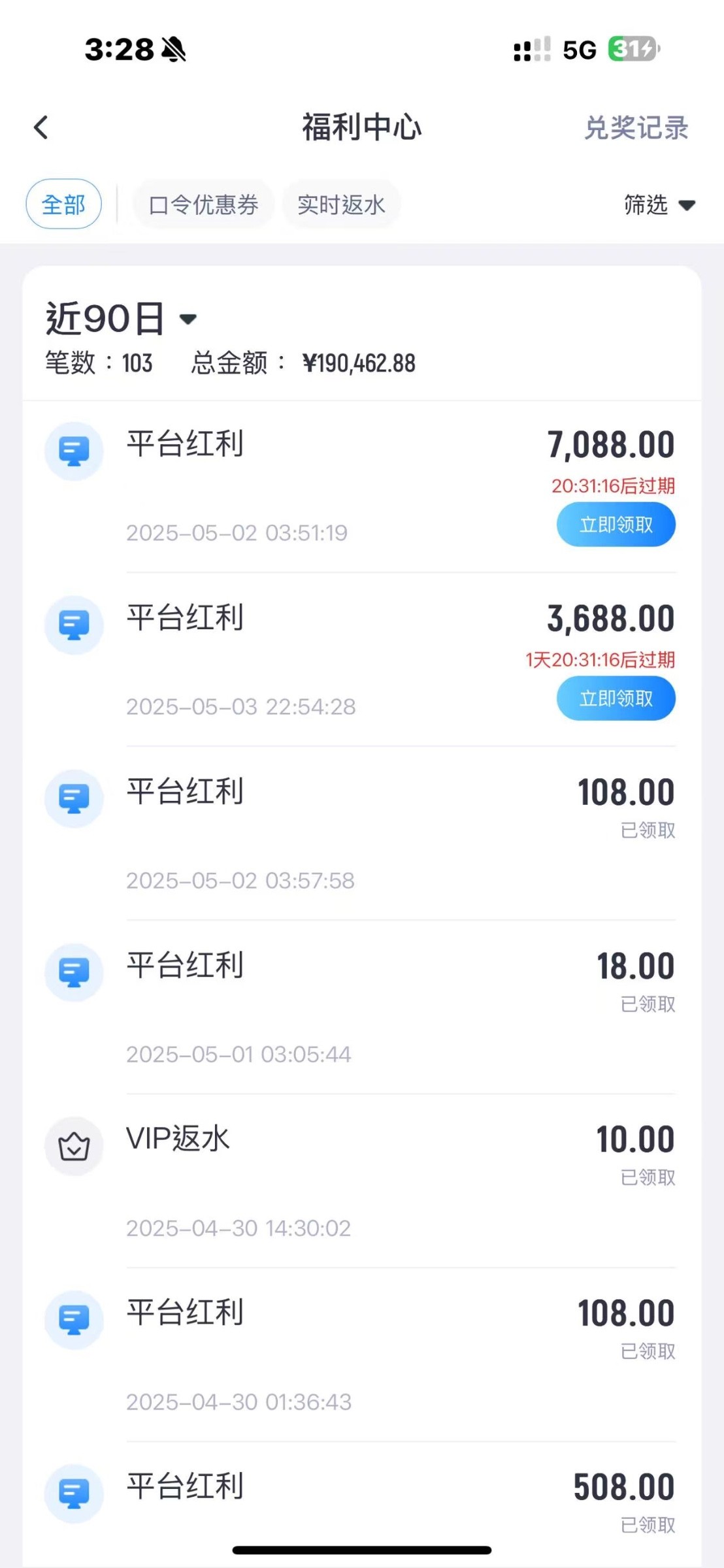This screenshot has height=1568, width=724.
Task: Tap the VIP返水 crown icon
Action: tap(74, 1146)
